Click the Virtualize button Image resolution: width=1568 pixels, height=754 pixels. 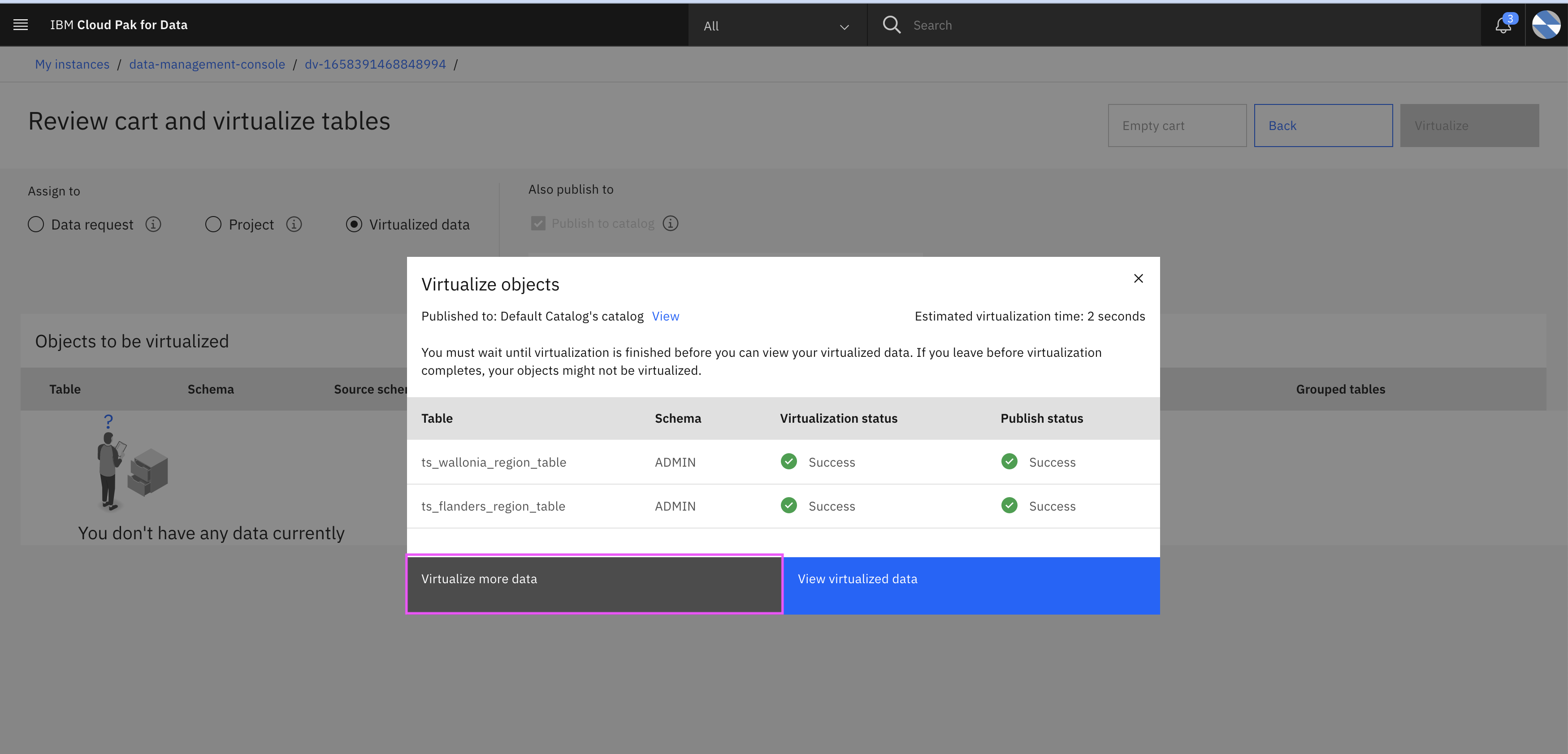[1469, 126]
